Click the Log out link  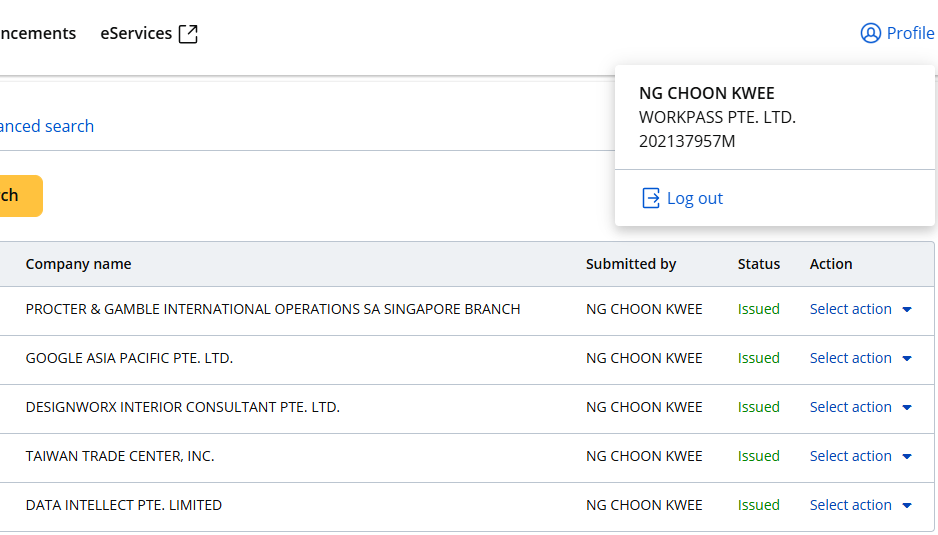(694, 198)
